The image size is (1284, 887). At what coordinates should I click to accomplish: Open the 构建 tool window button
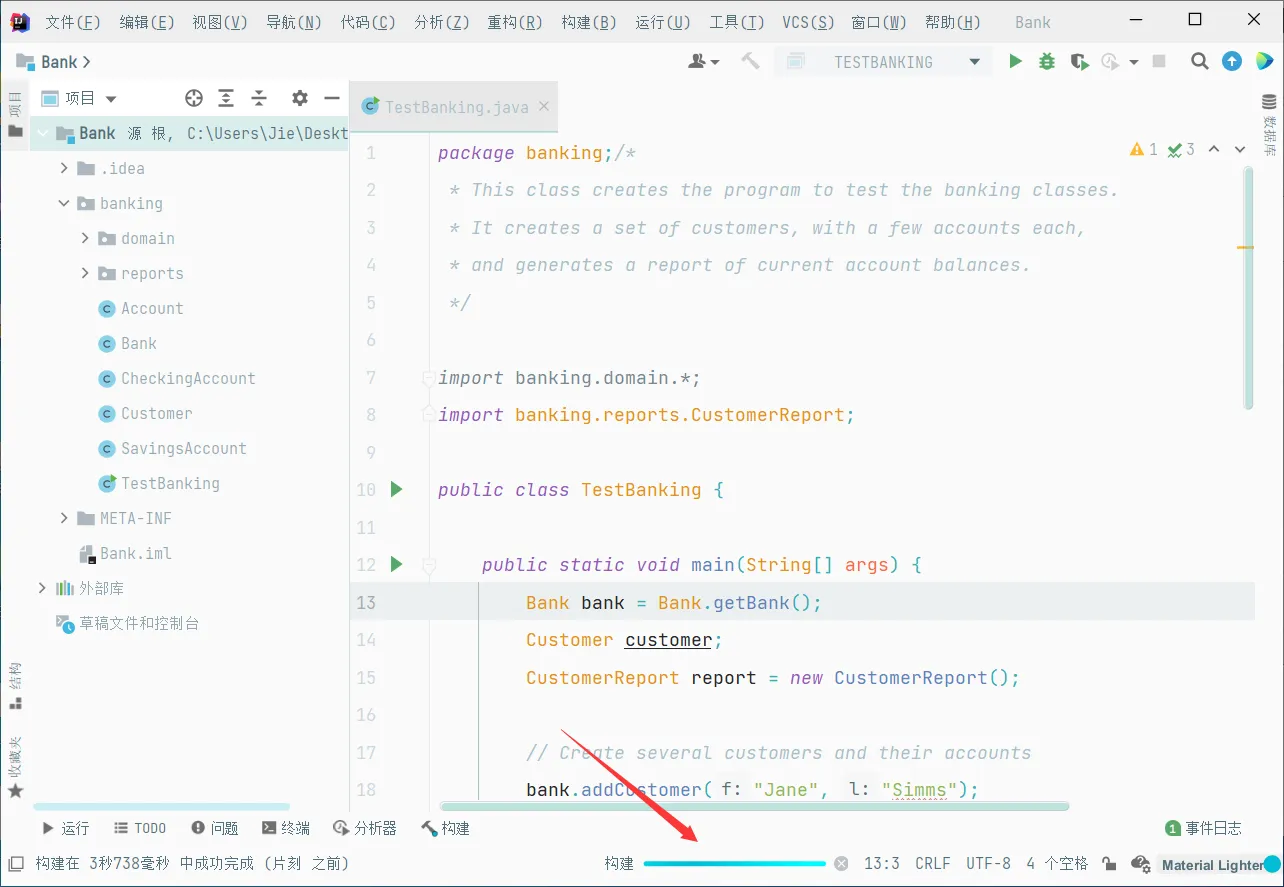coord(446,828)
